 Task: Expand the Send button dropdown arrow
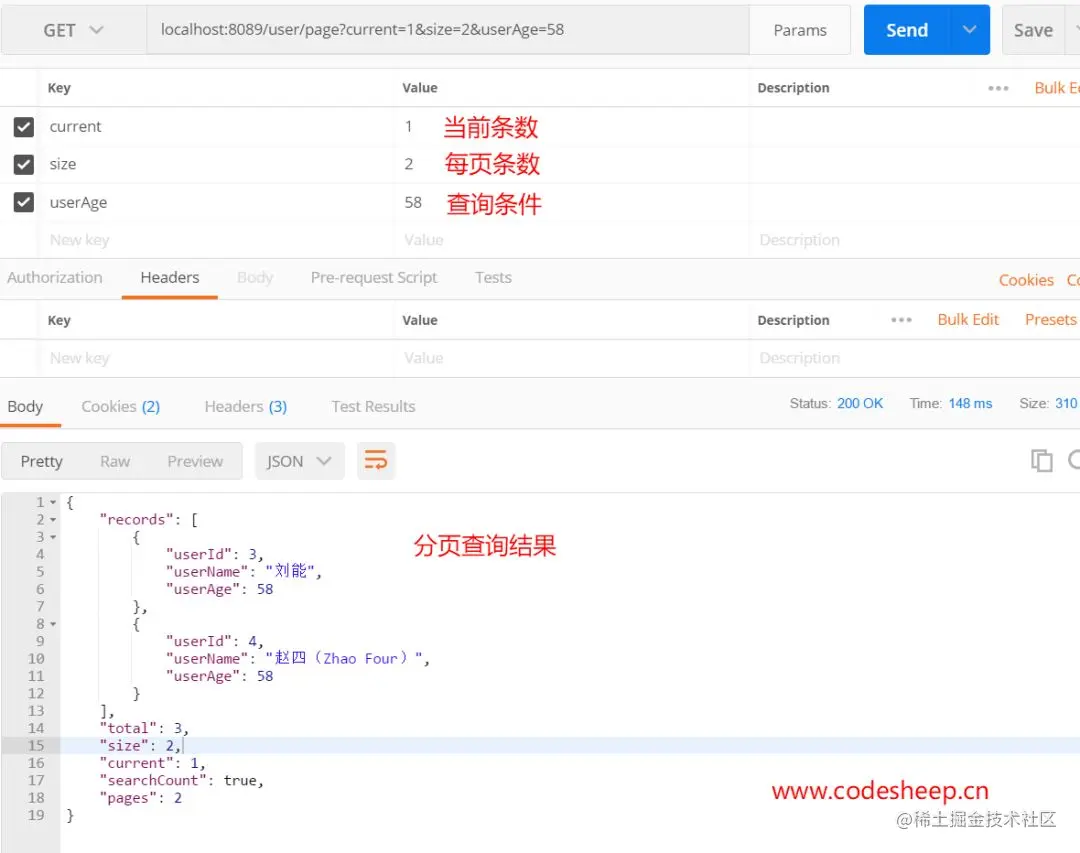pos(969,30)
